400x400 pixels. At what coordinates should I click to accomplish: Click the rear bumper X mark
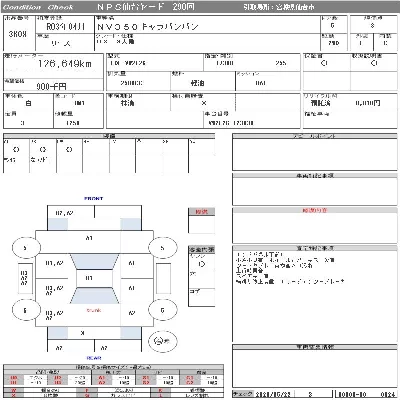tap(83, 333)
